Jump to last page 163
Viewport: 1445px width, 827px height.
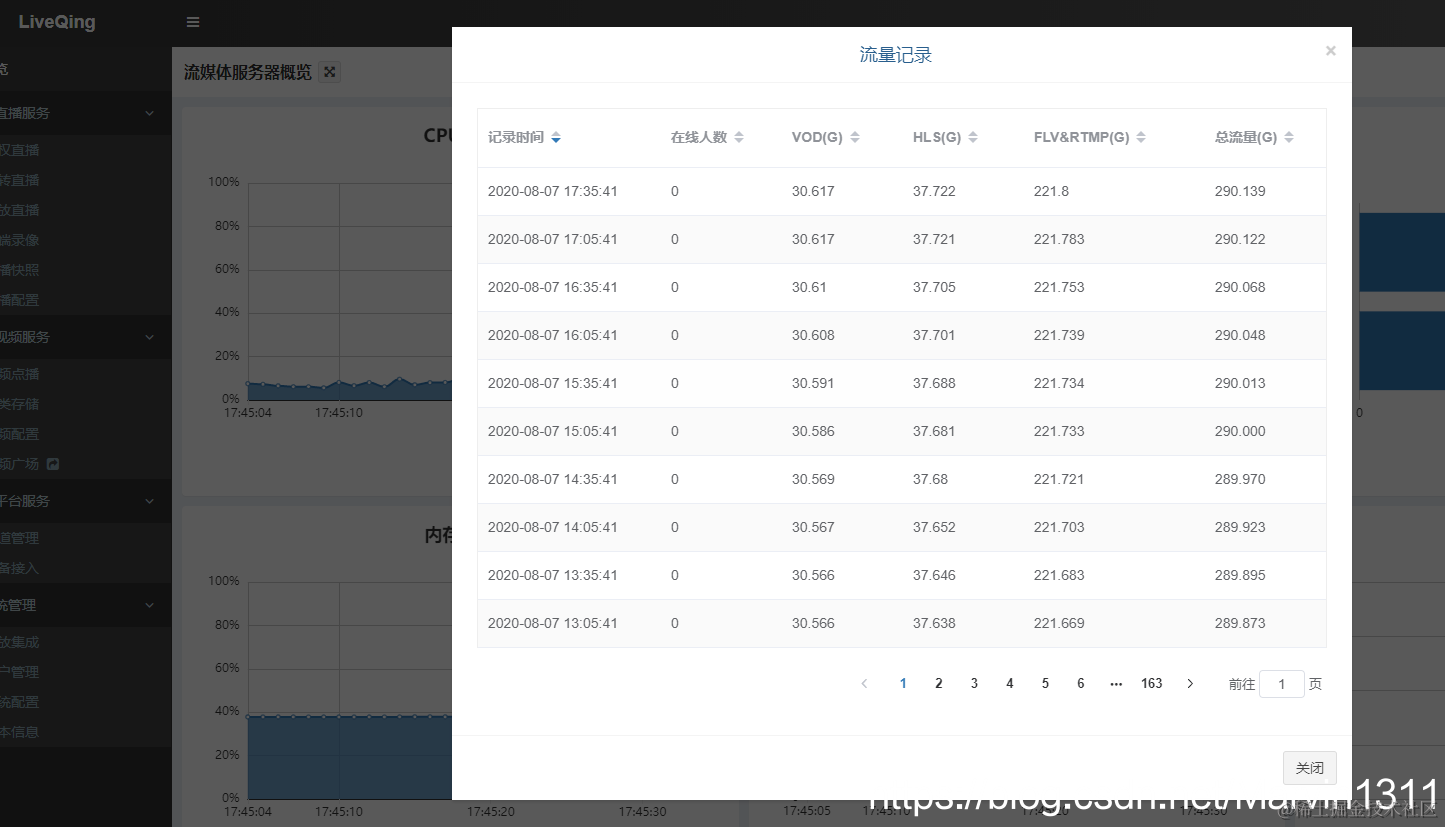coord(1152,684)
